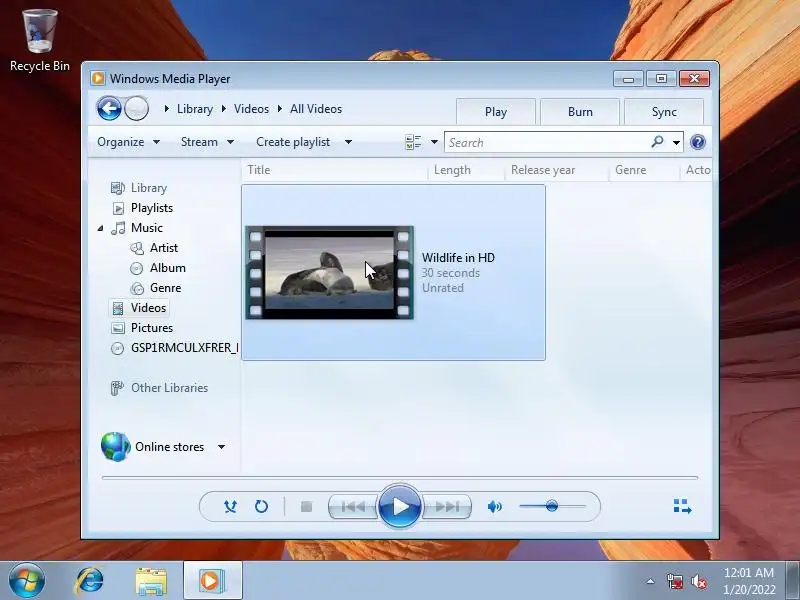This screenshot has height=600, width=800.
Task: Click the Stop button
Action: point(306,507)
